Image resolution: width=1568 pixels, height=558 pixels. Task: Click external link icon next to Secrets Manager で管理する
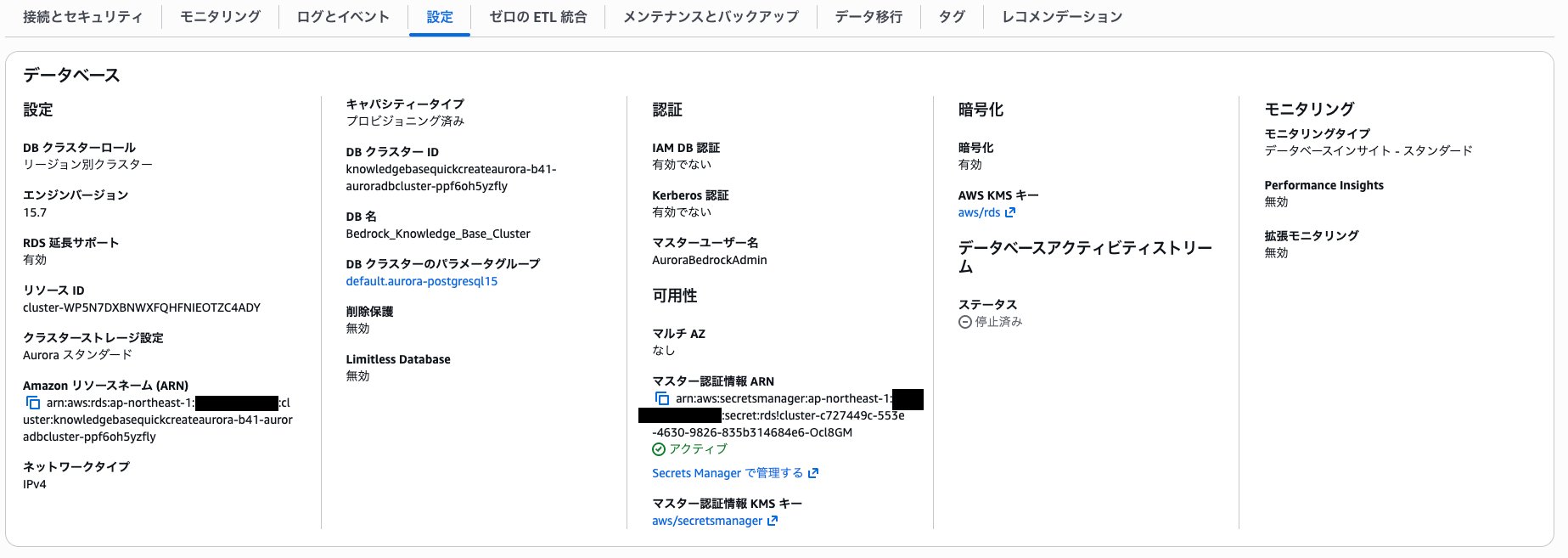pos(813,472)
